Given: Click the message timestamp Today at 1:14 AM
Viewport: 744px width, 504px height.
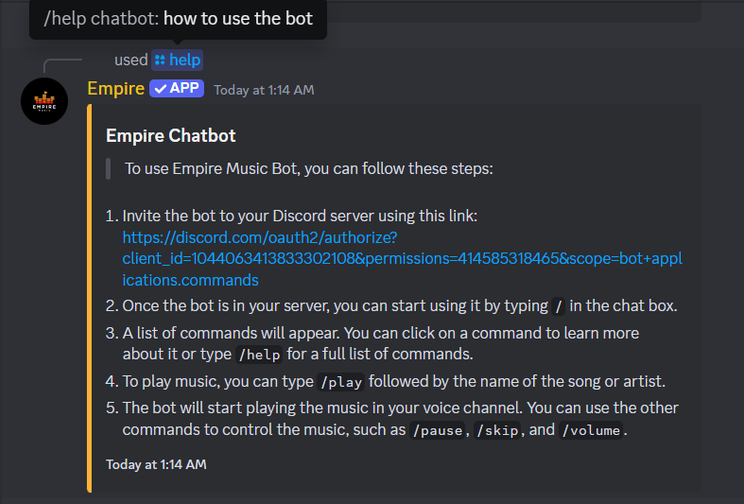Looking at the screenshot, I should [x=264, y=90].
